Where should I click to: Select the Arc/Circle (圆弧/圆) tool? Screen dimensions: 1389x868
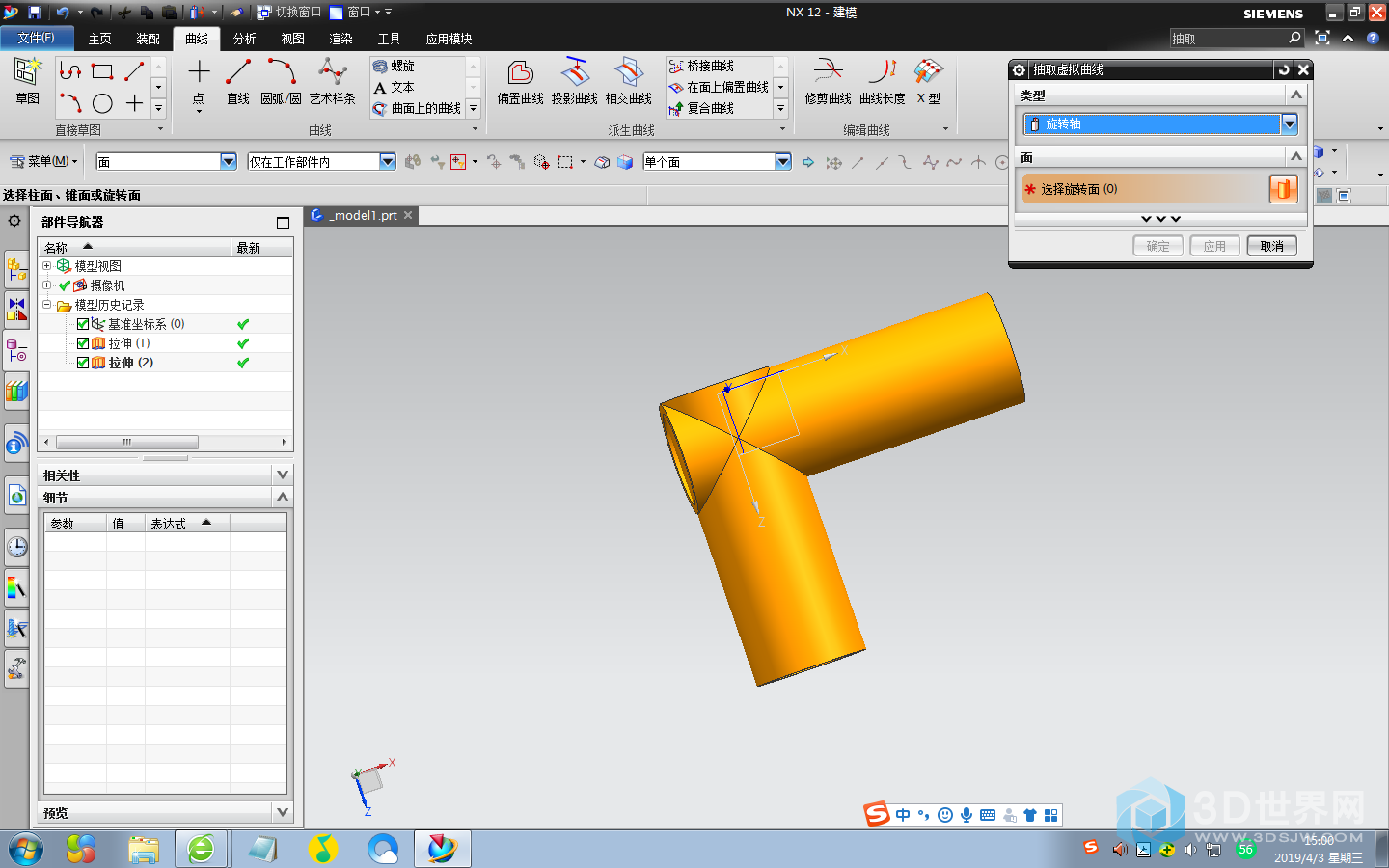[x=281, y=81]
